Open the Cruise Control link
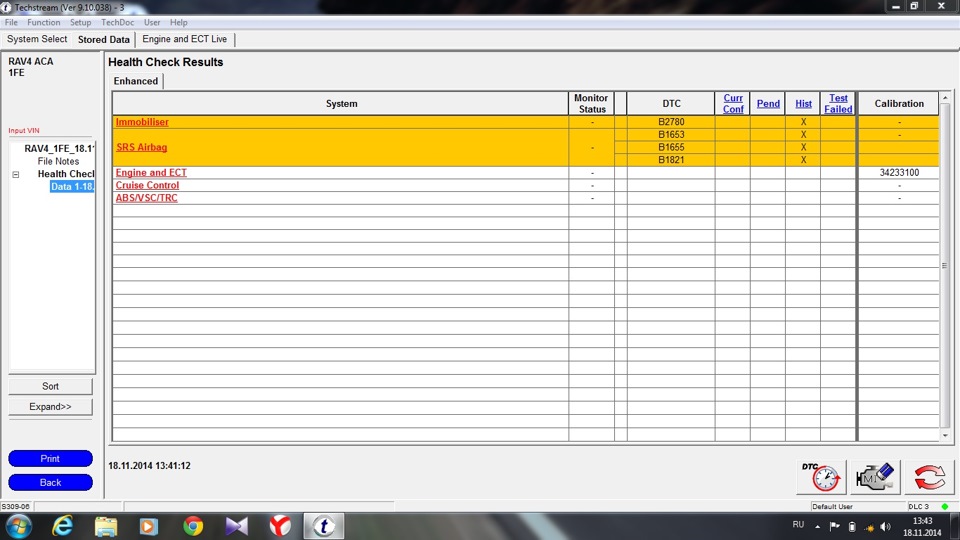 [148, 185]
